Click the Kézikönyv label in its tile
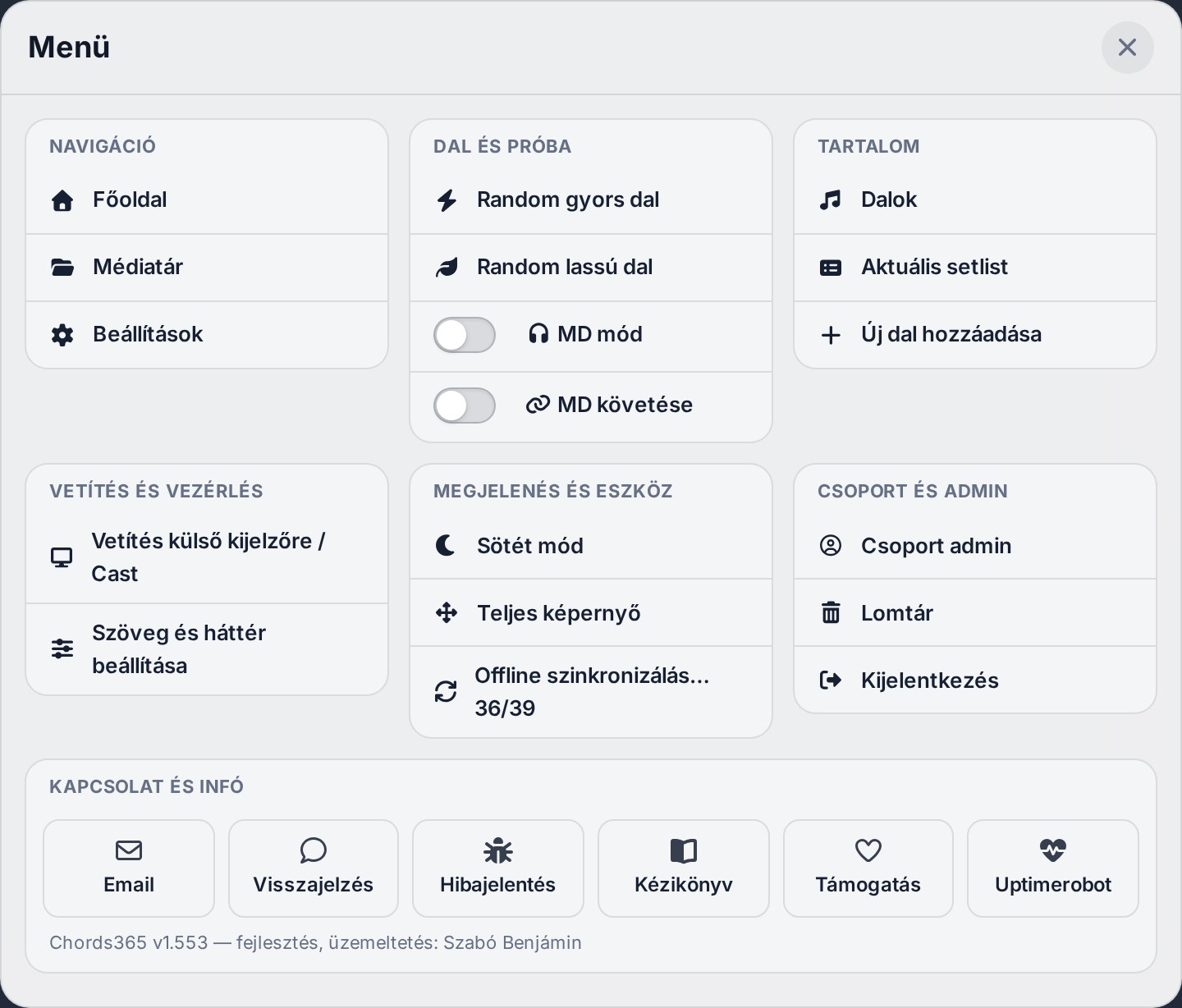 click(684, 885)
